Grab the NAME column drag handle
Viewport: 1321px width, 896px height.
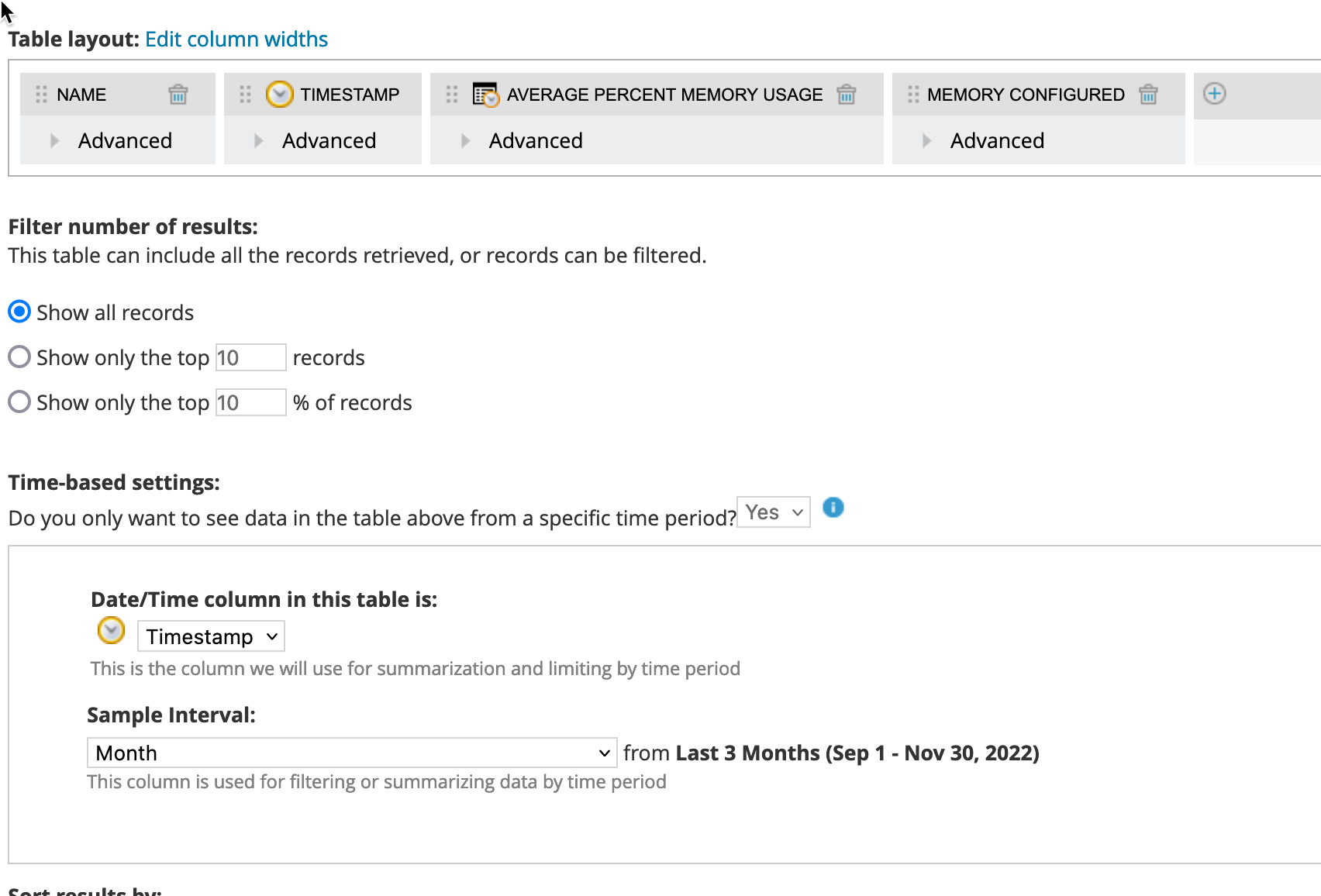42,95
